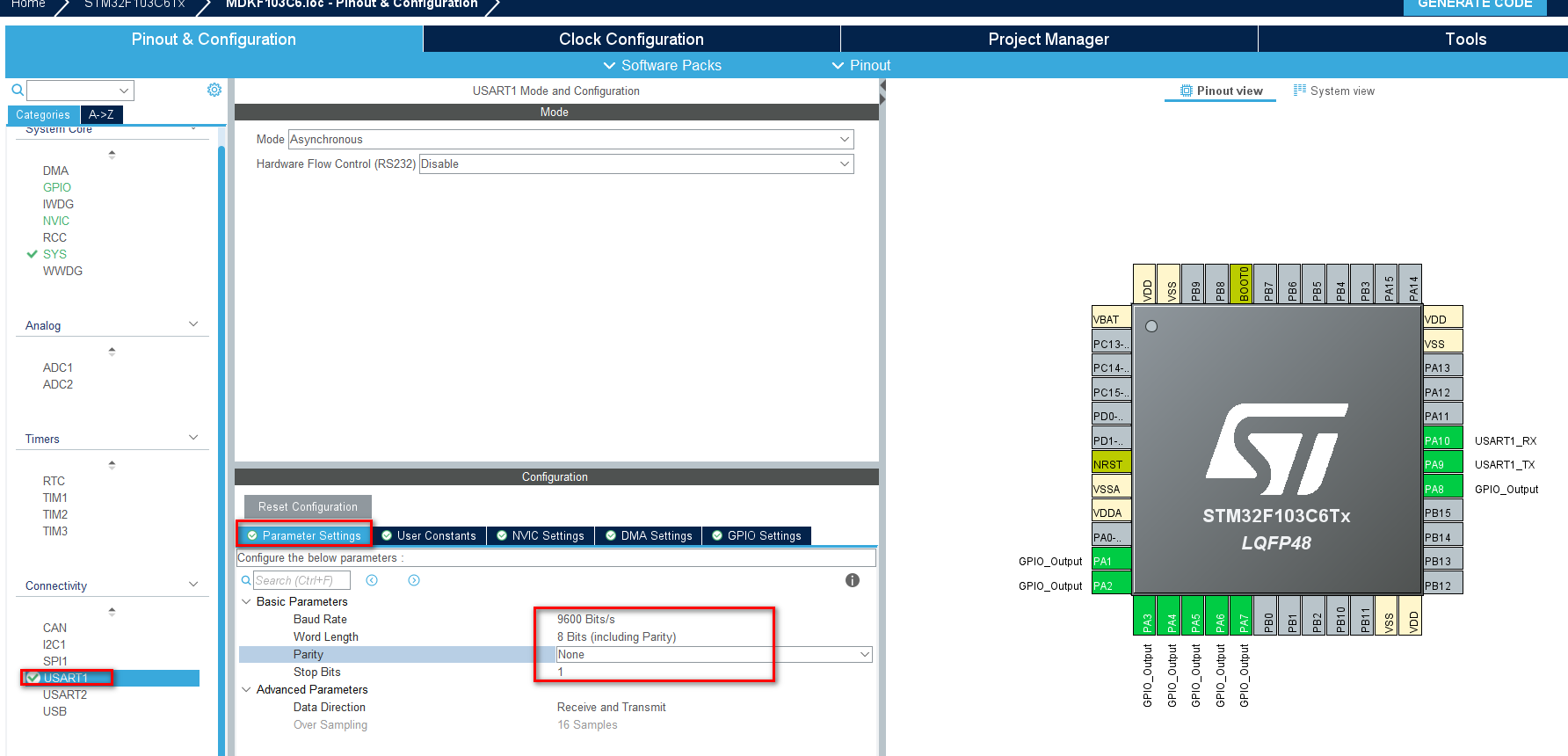Select the PA13 pin on the chip
This screenshot has height=756, width=1568.
tap(1442, 367)
